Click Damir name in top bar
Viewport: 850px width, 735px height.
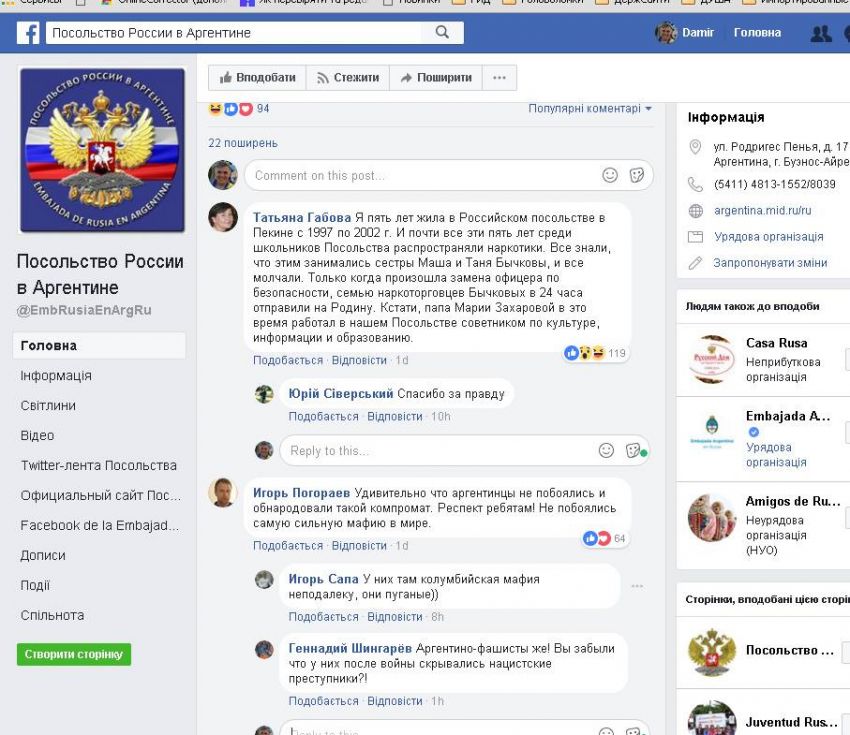(698, 33)
